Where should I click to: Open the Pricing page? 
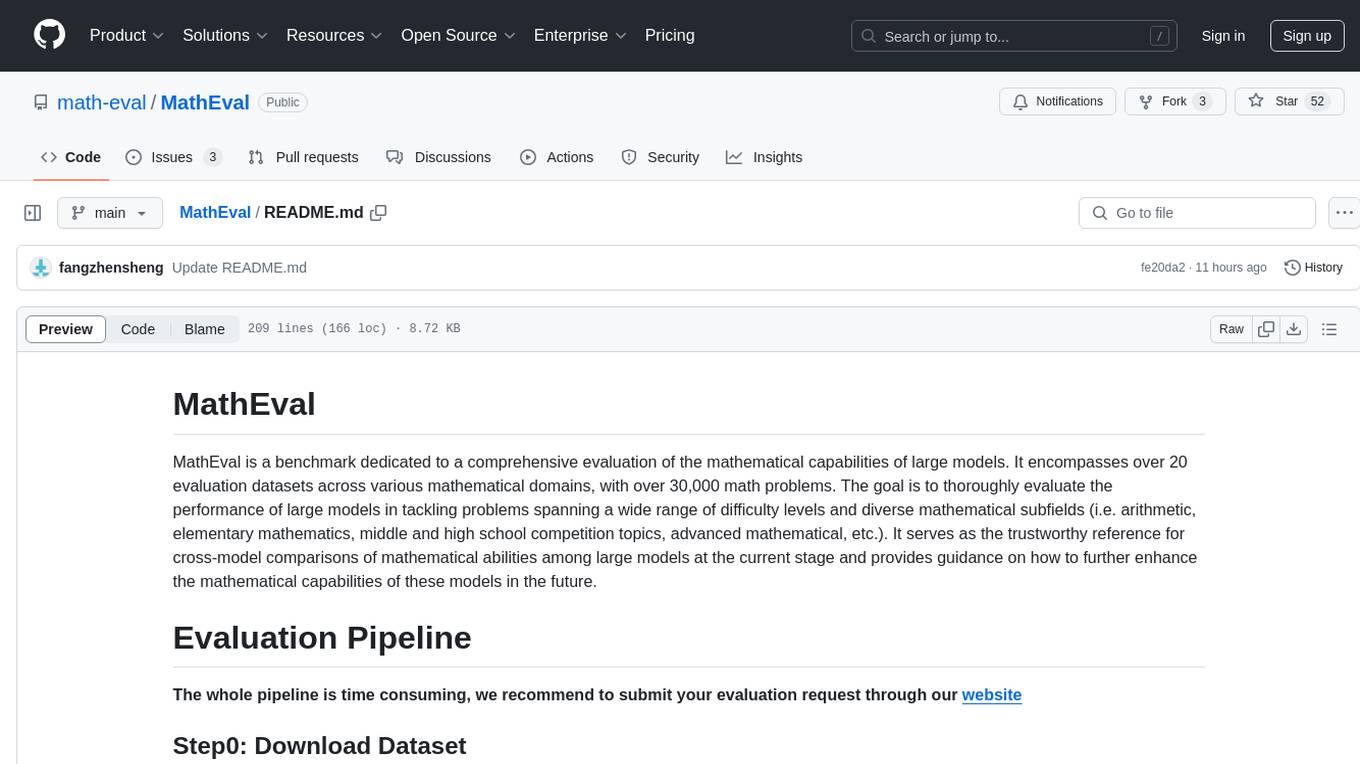(x=670, y=35)
